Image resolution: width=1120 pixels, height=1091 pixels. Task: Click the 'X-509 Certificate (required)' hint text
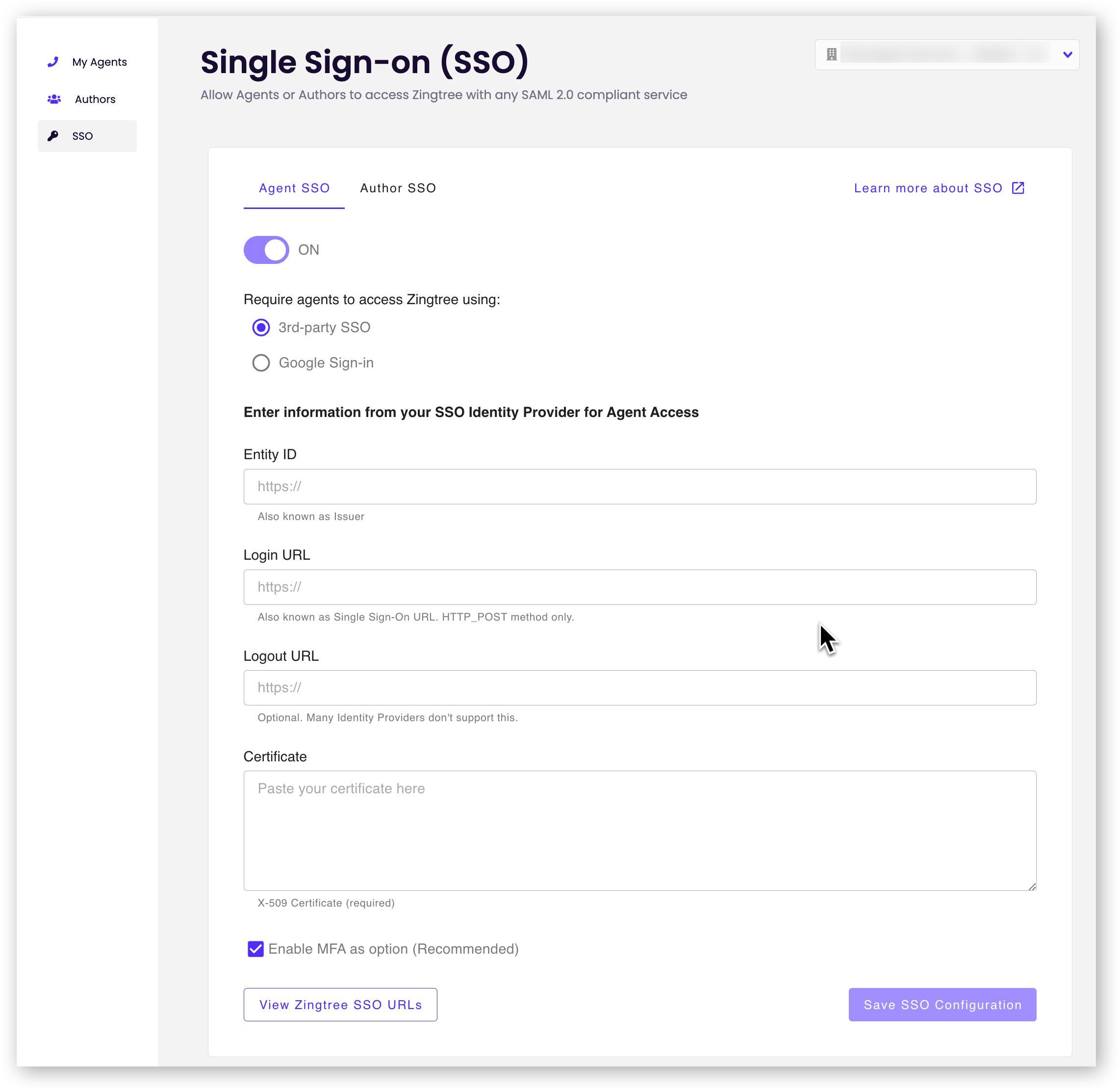[x=326, y=903]
